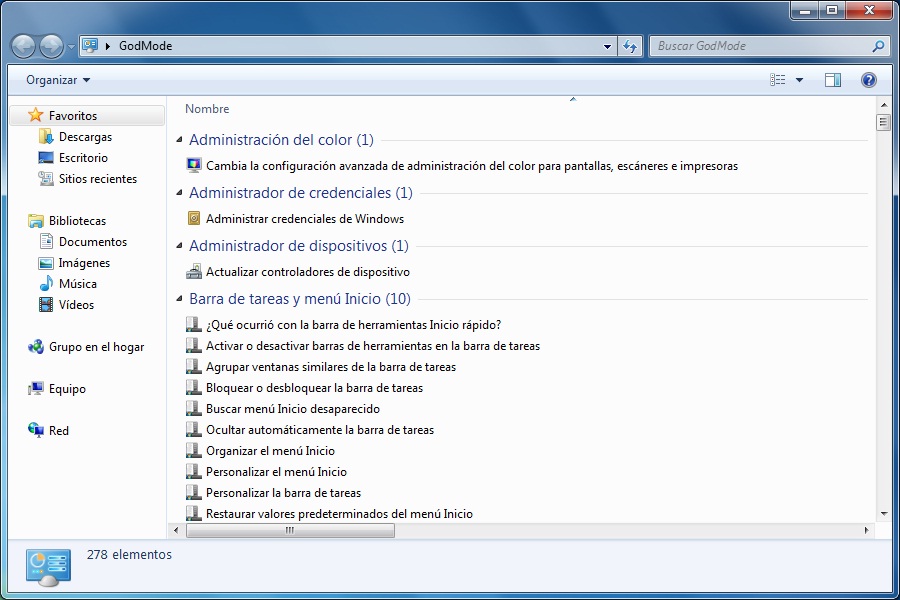Click the credentials vault icon

(194, 218)
